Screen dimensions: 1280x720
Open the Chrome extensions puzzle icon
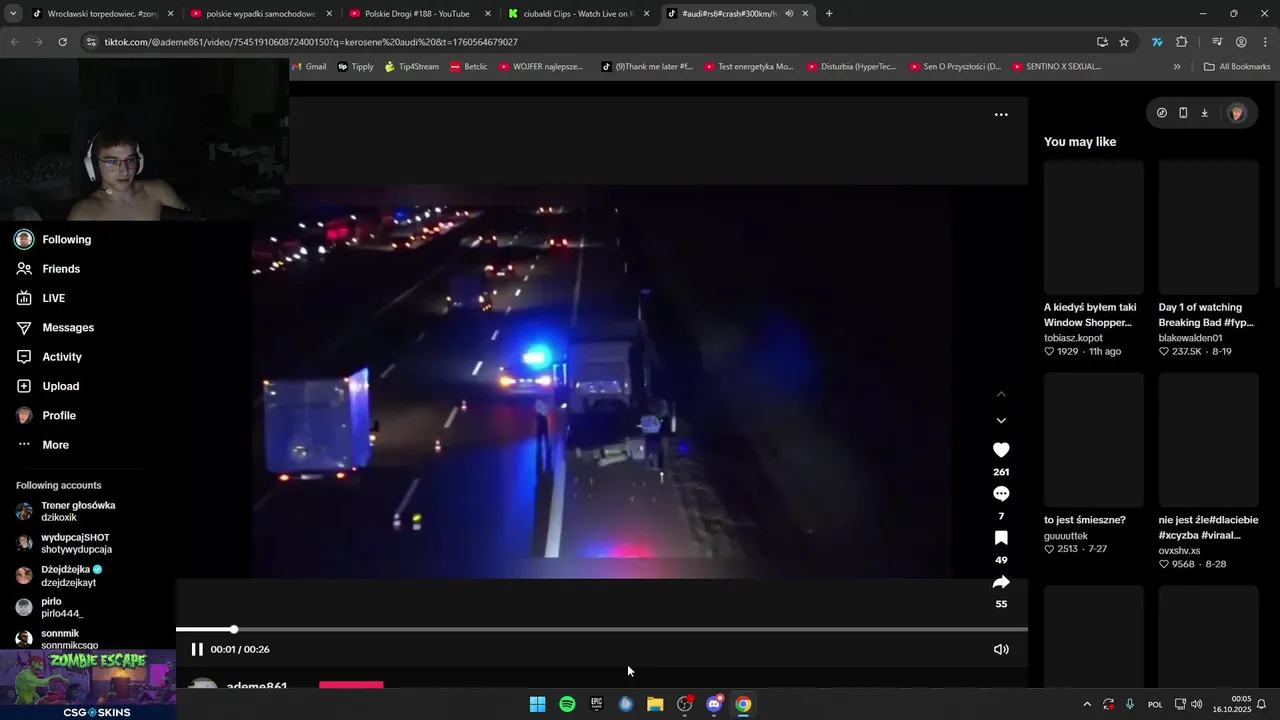[1182, 42]
